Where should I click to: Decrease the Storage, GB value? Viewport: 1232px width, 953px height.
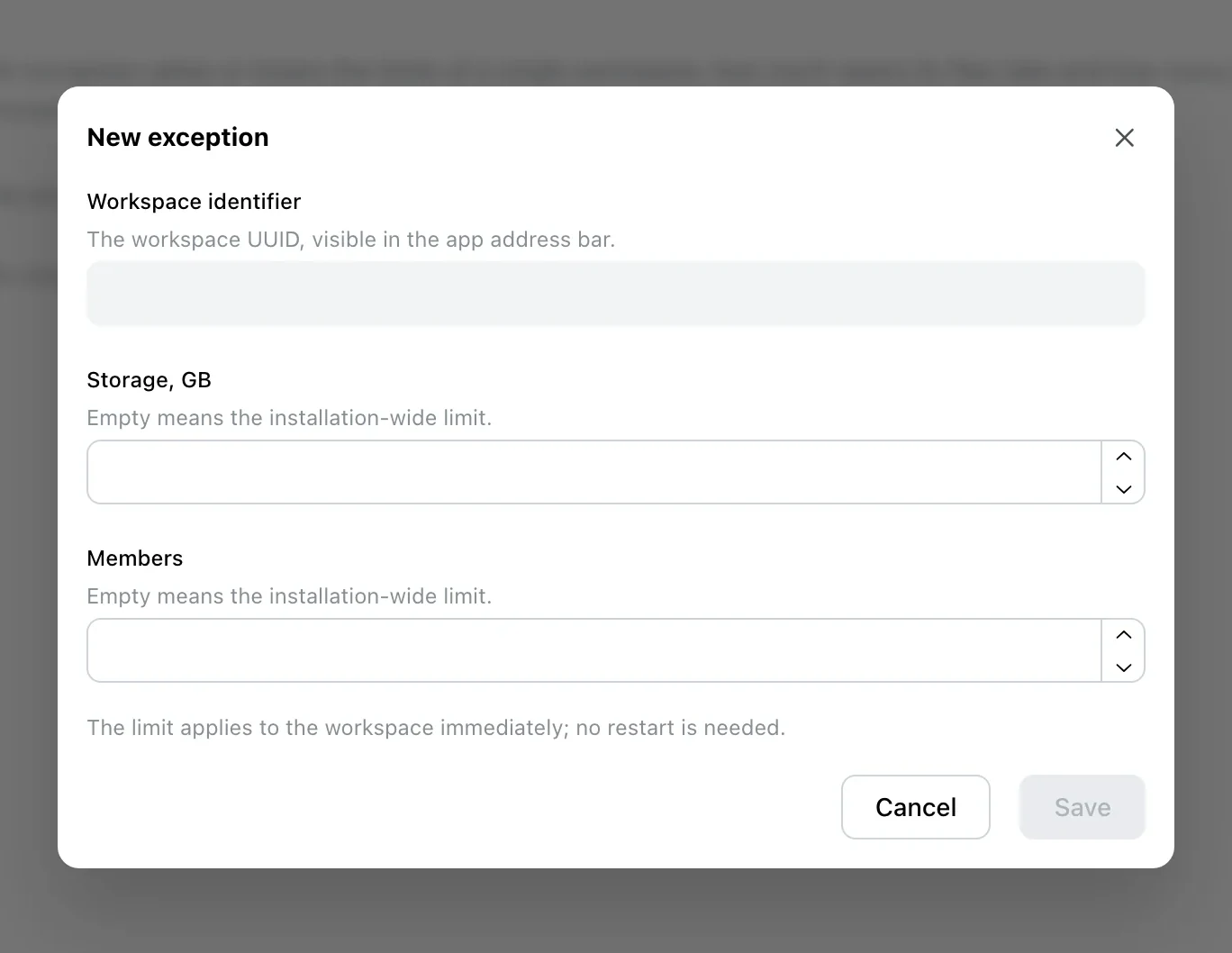[1123, 488]
